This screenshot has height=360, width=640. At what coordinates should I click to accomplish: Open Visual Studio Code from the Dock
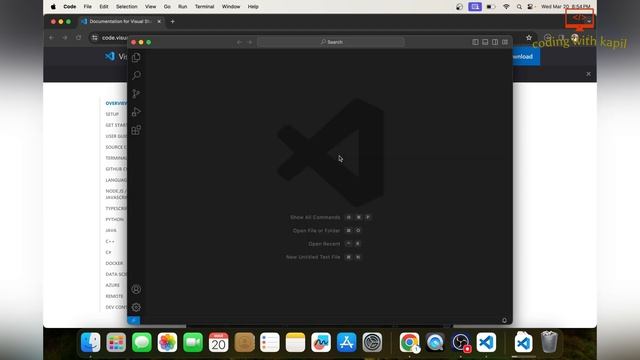click(486, 342)
